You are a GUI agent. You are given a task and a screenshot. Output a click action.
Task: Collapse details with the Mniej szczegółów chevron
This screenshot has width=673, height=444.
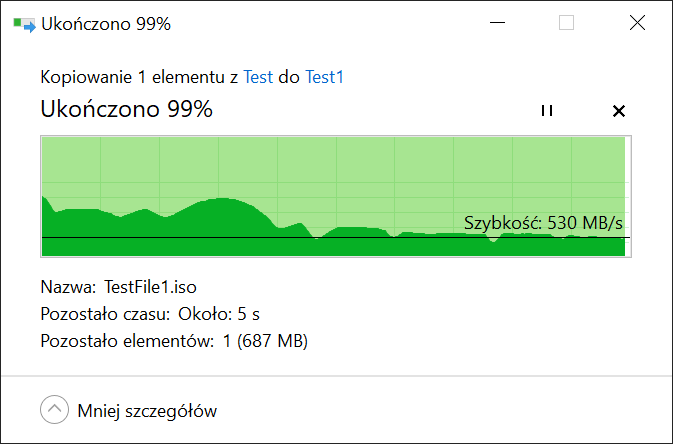(x=55, y=410)
